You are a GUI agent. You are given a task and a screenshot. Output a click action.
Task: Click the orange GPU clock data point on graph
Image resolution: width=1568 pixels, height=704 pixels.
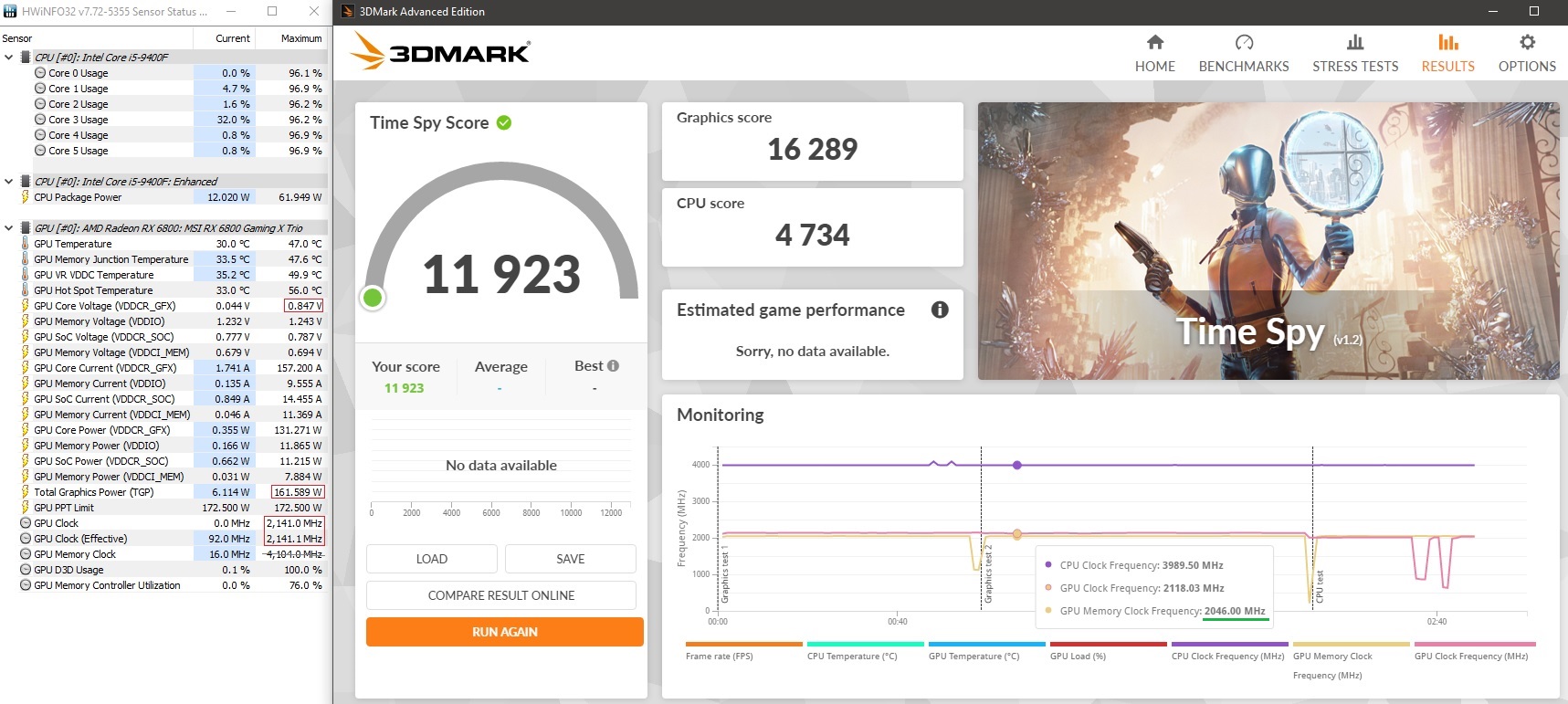1017,534
